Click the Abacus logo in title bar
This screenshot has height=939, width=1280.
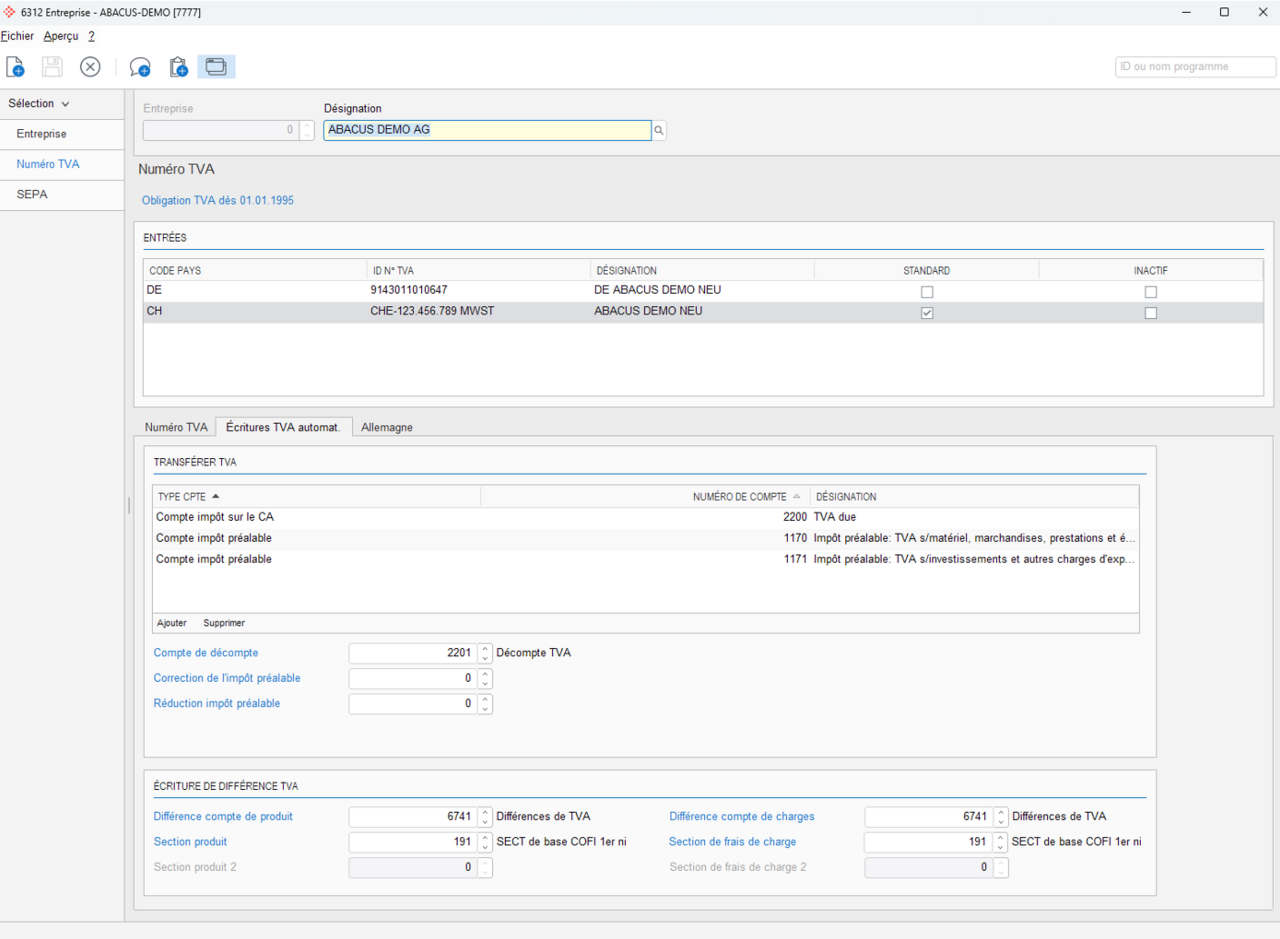click(10, 12)
